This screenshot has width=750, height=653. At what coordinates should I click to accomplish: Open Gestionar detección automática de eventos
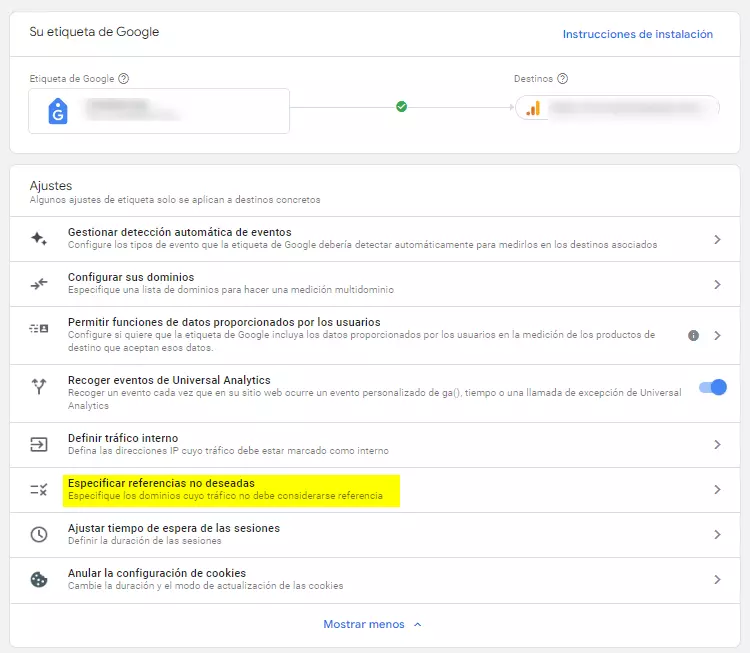tap(375, 239)
